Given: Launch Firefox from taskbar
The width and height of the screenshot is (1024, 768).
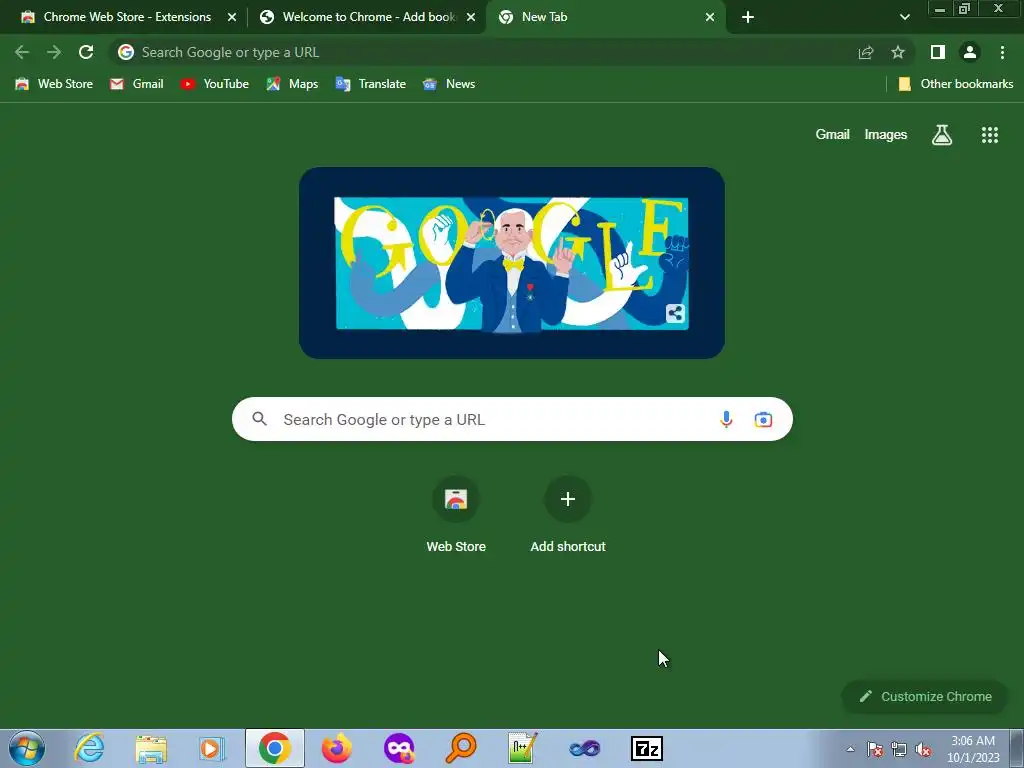Looking at the screenshot, I should coord(336,748).
